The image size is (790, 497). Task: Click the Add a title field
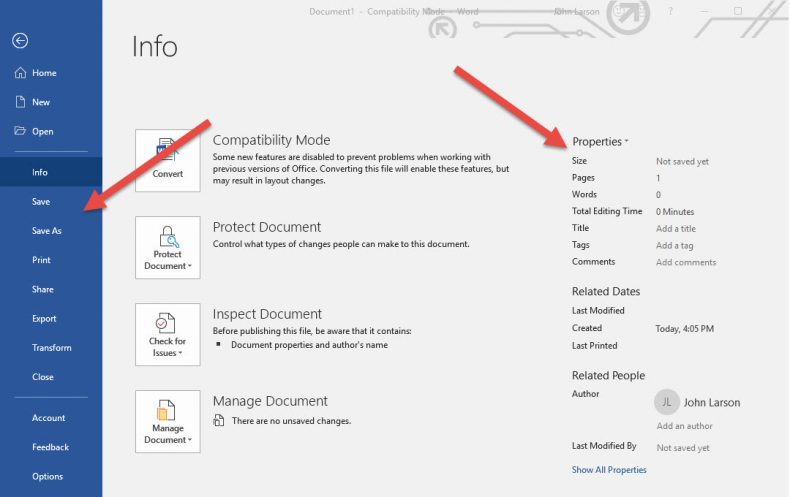[x=676, y=229]
